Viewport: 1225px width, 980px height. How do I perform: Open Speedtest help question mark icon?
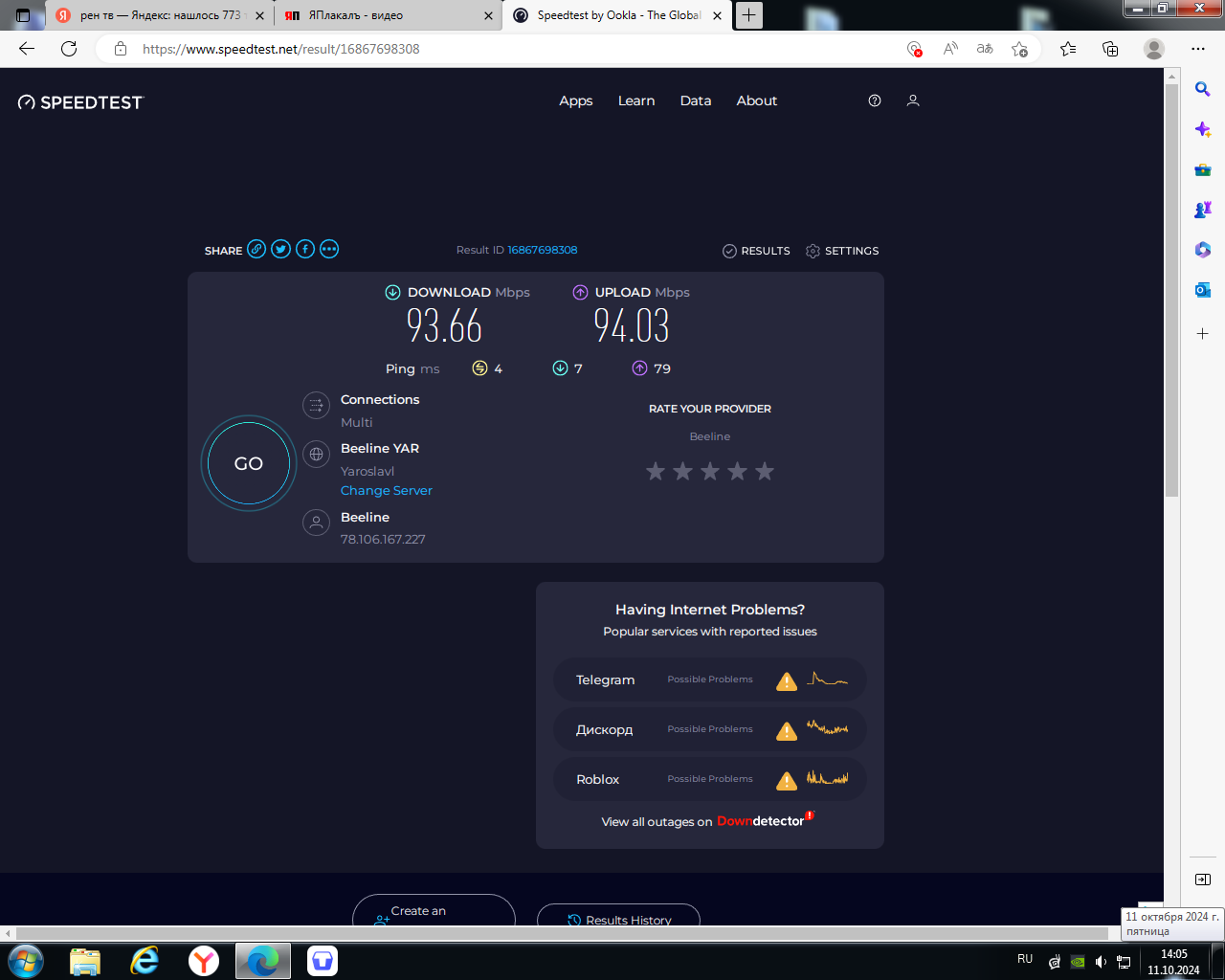point(875,100)
